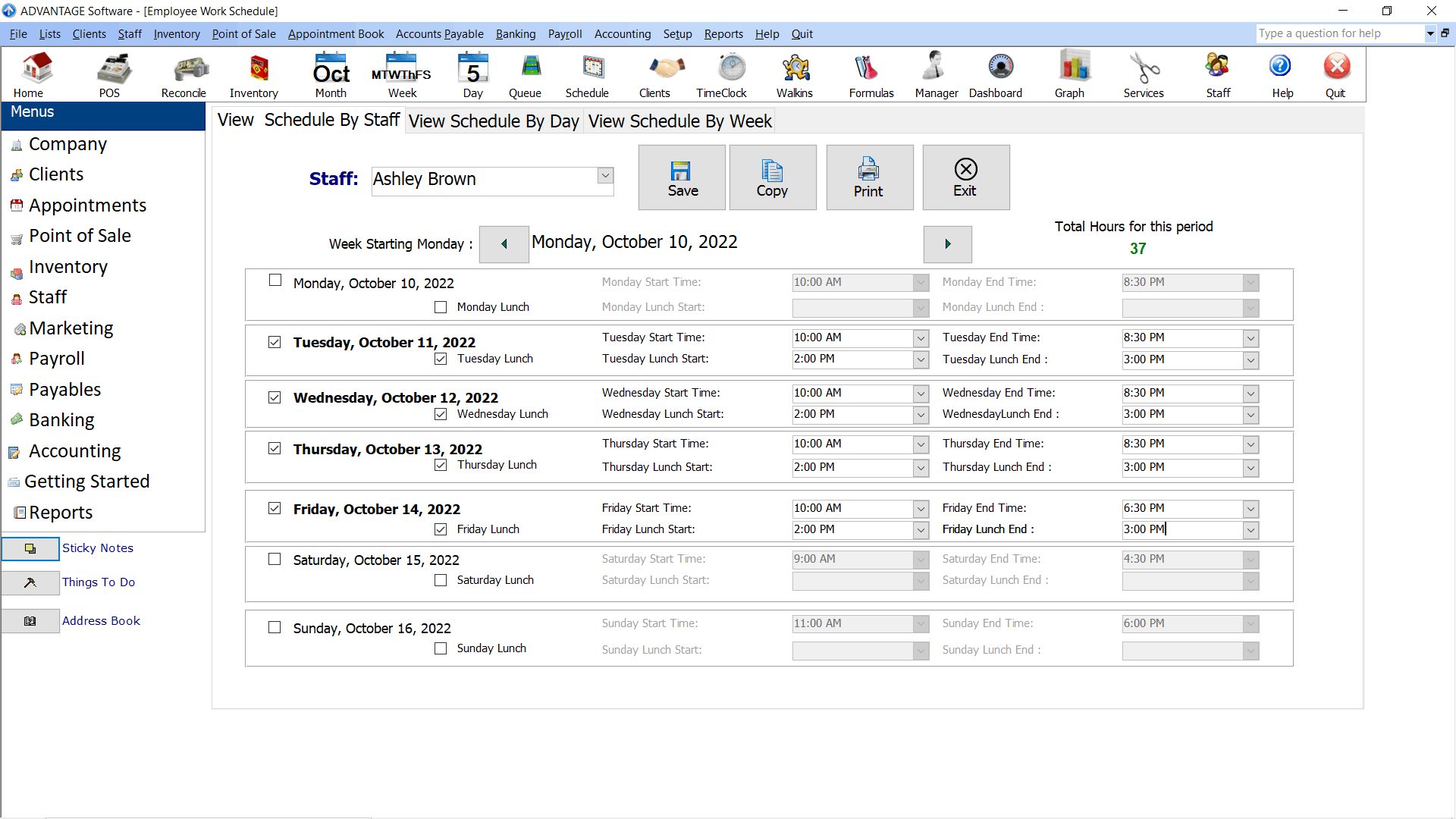Image resolution: width=1456 pixels, height=819 pixels.
Task: Switch to View Schedule By Day tab
Action: pyautogui.click(x=494, y=121)
